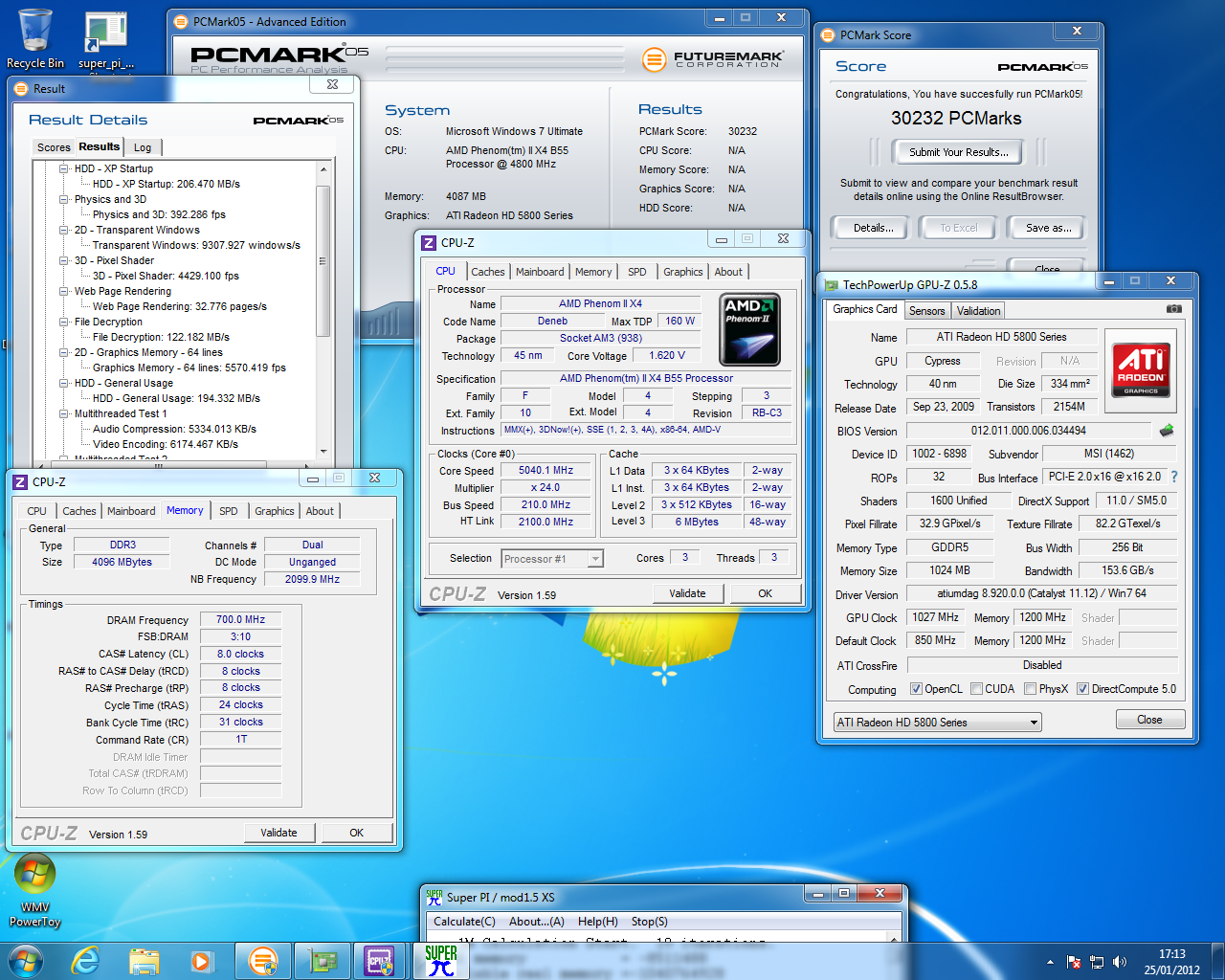Open the Sensors tab in GPU-Z
Image resolution: width=1225 pixels, height=980 pixels.
[x=926, y=311]
